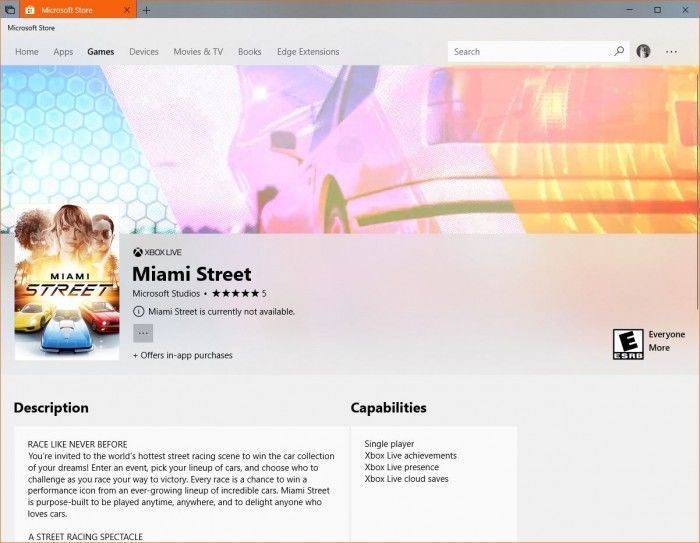The height and width of the screenshot is (543, 700).
Task: Click the search magnifier icon
Action: [619, 52]
